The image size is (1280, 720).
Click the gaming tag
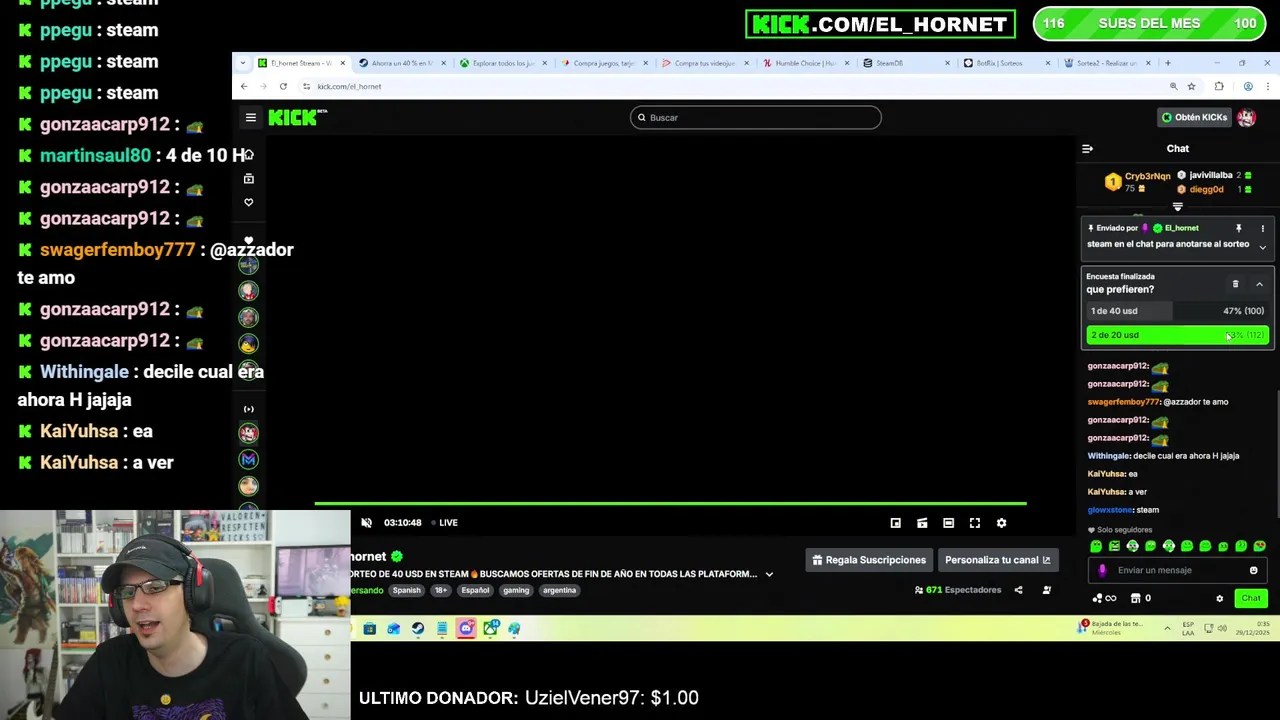coord(516,590)
